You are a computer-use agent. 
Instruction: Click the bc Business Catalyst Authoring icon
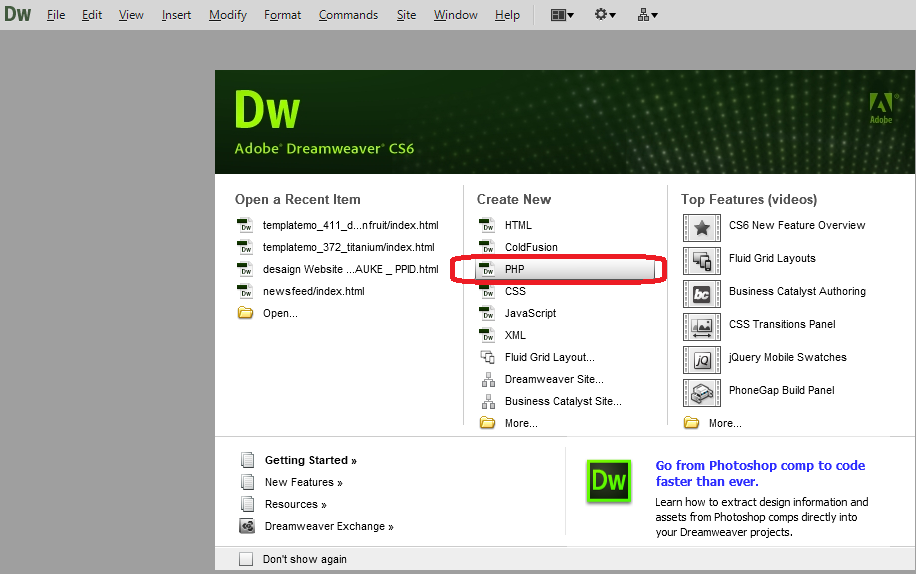click(702, 294)
